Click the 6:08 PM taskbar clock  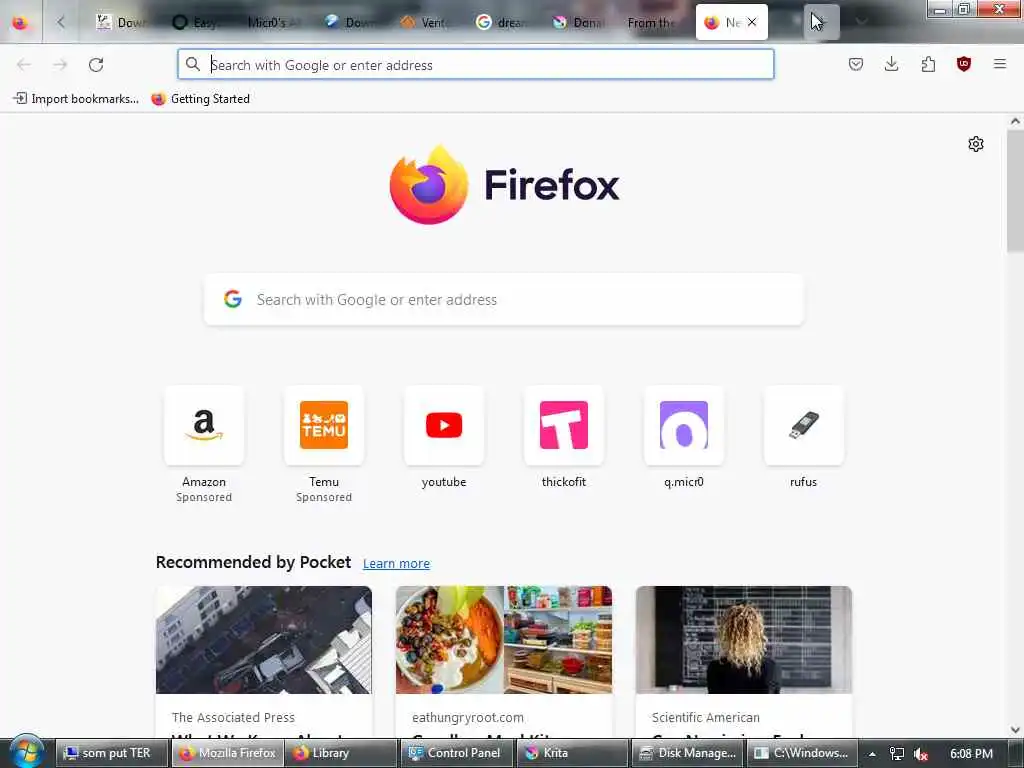pos(971,754)
